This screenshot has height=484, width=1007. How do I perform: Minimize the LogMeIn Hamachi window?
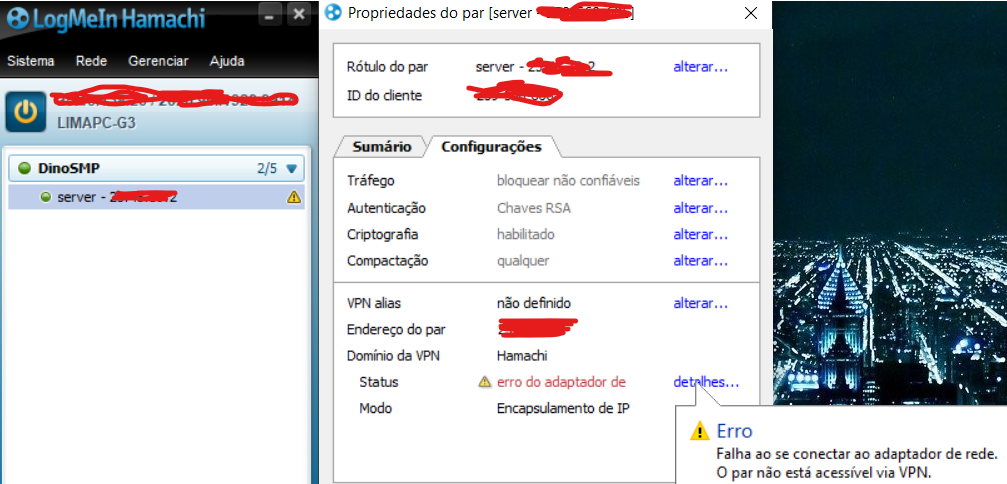[272, 15]
